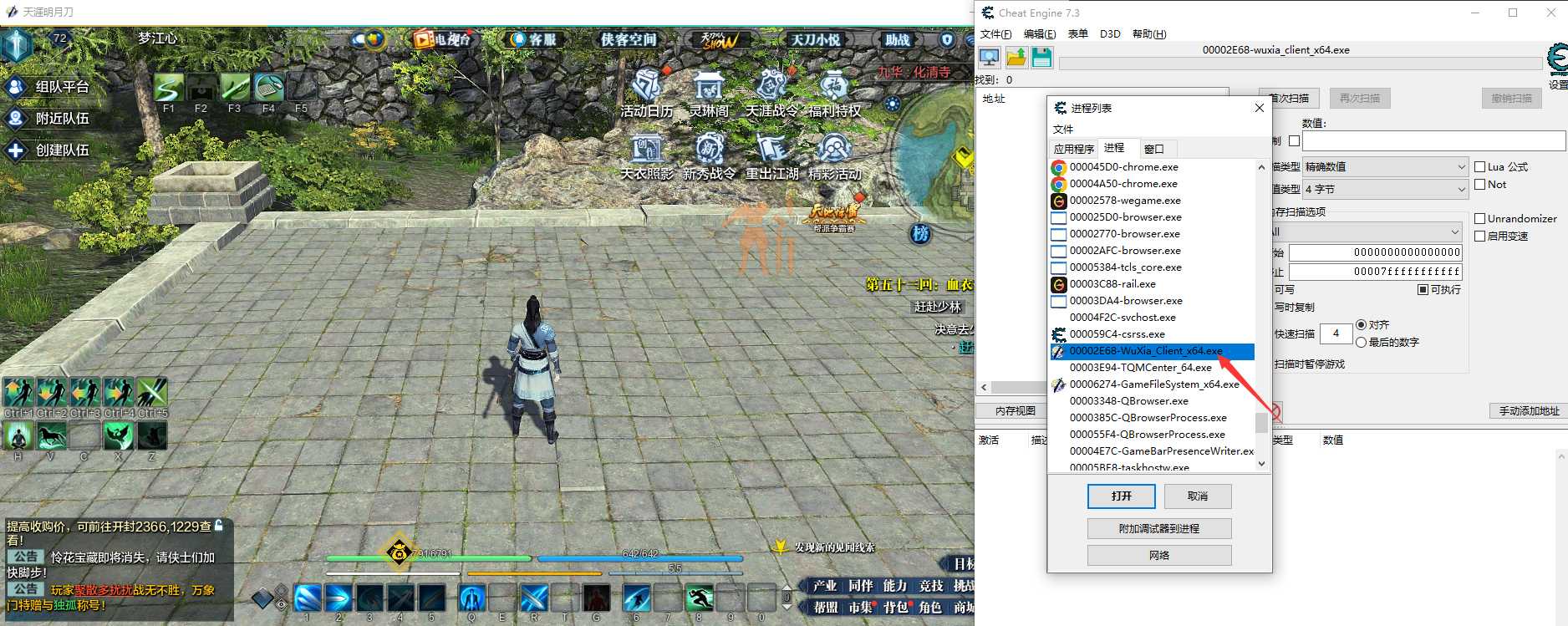The image size is (1568, 626).
Task: Click the 内存视图 memory view button
Action: [x=1016, y=411]
